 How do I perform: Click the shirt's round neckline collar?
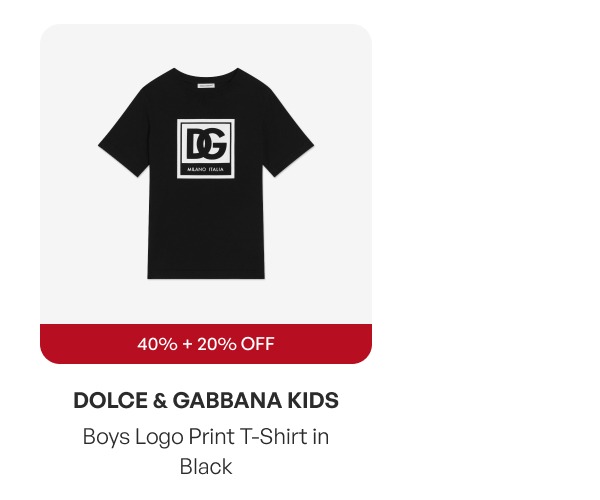click(x=206, y=73)
